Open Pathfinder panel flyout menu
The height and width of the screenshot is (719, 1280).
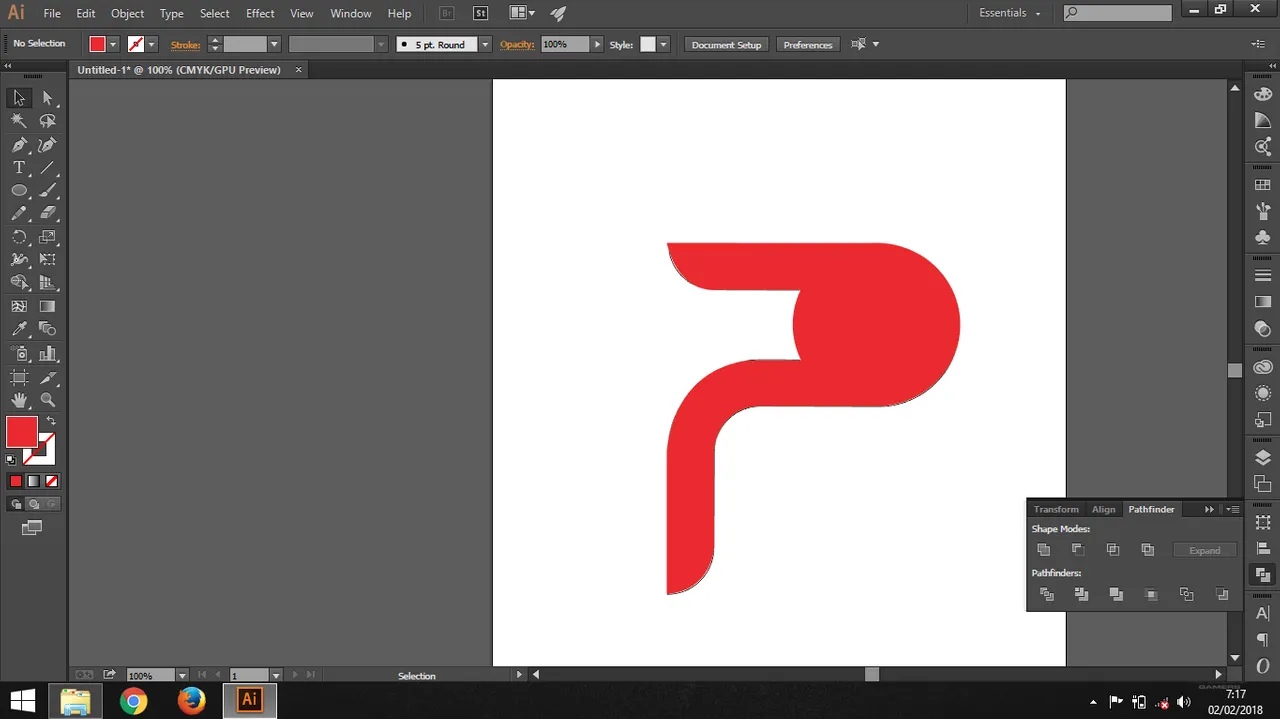click(1233, 509)
